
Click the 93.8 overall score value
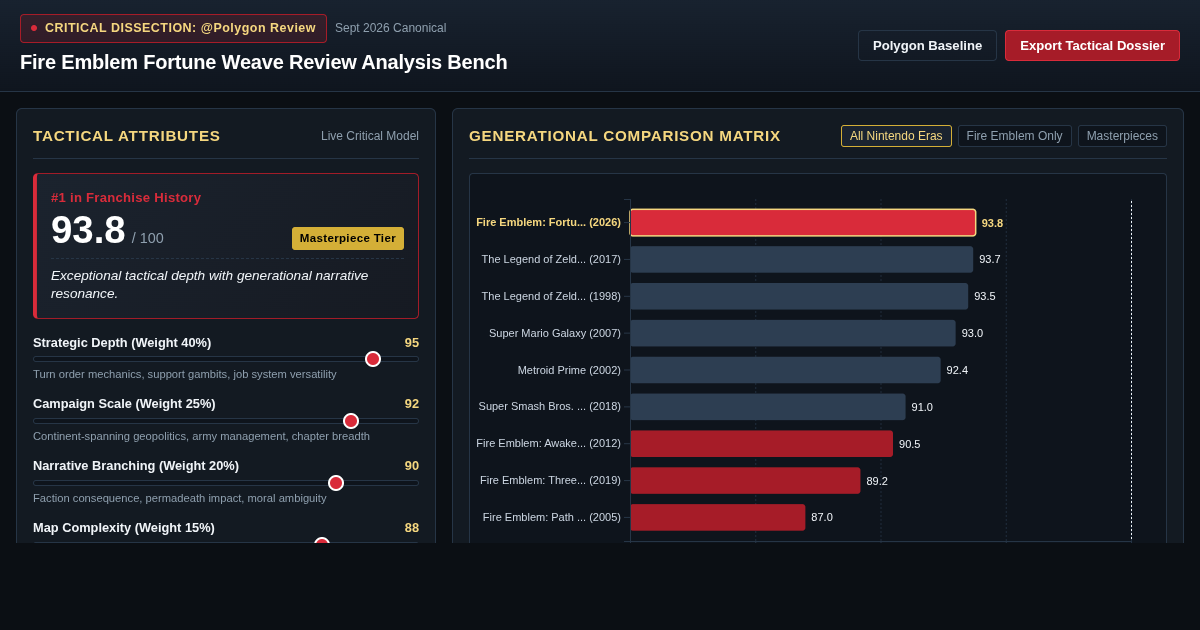(x=88, y=230)
